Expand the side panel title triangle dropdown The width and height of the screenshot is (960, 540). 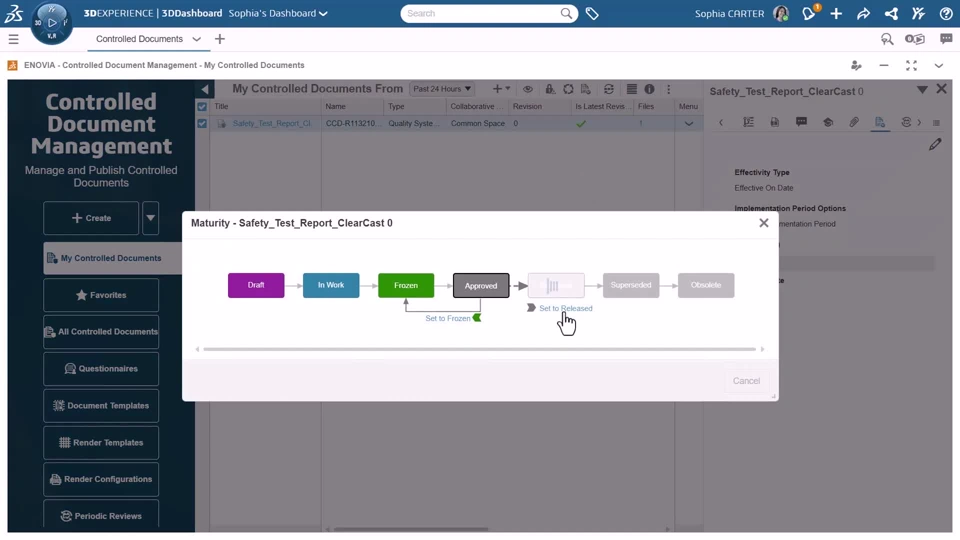922,90
